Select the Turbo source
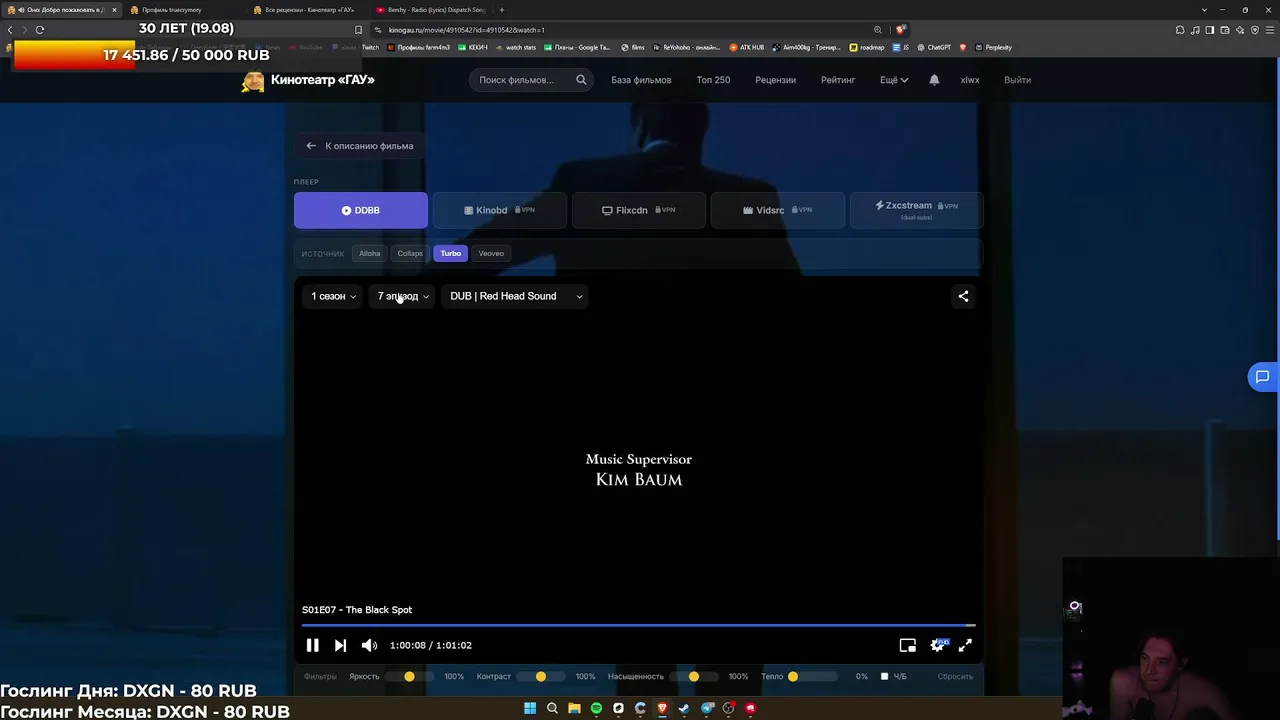This screenshot has height=720, width=1280. 451,254
